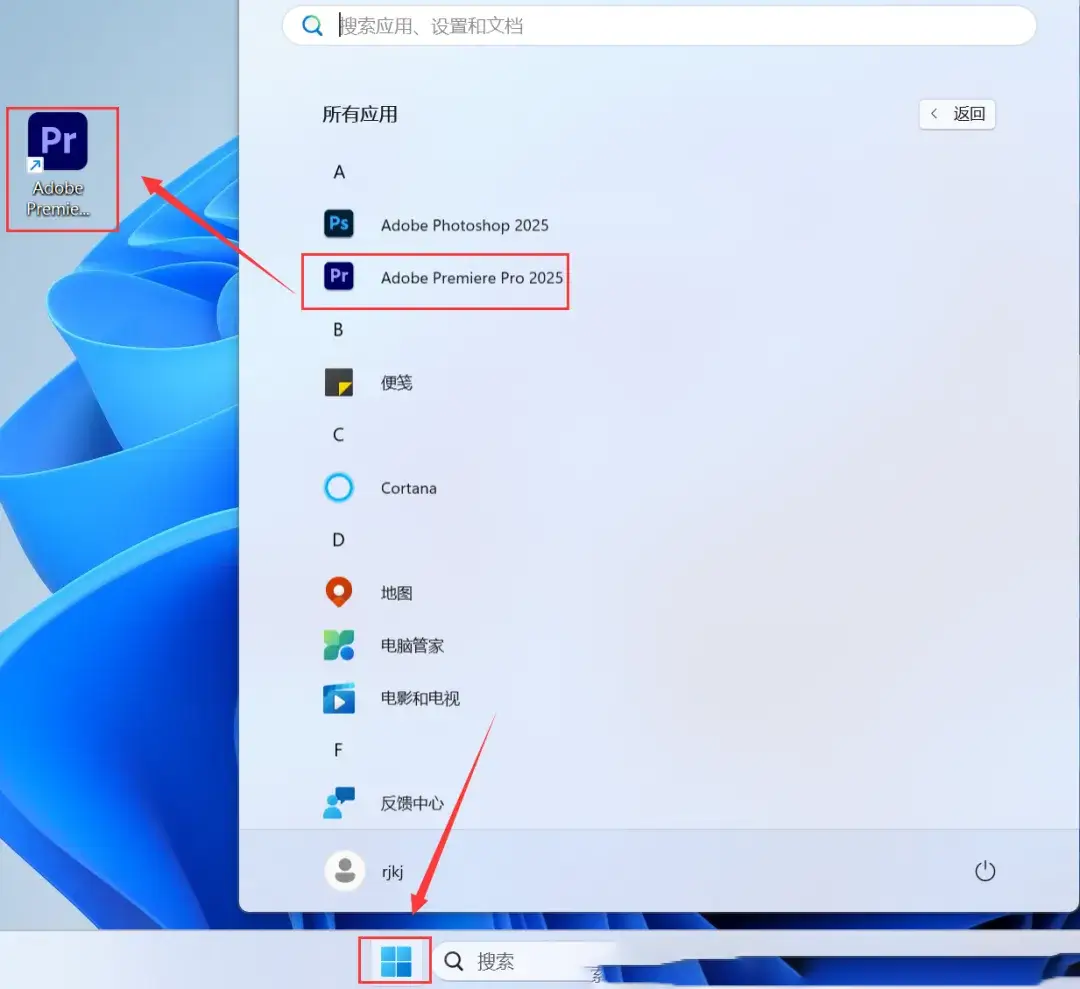Click the taskbar 搜索 search box
1080x989 pixels.
pyautogui.click(x=520, y=962)
